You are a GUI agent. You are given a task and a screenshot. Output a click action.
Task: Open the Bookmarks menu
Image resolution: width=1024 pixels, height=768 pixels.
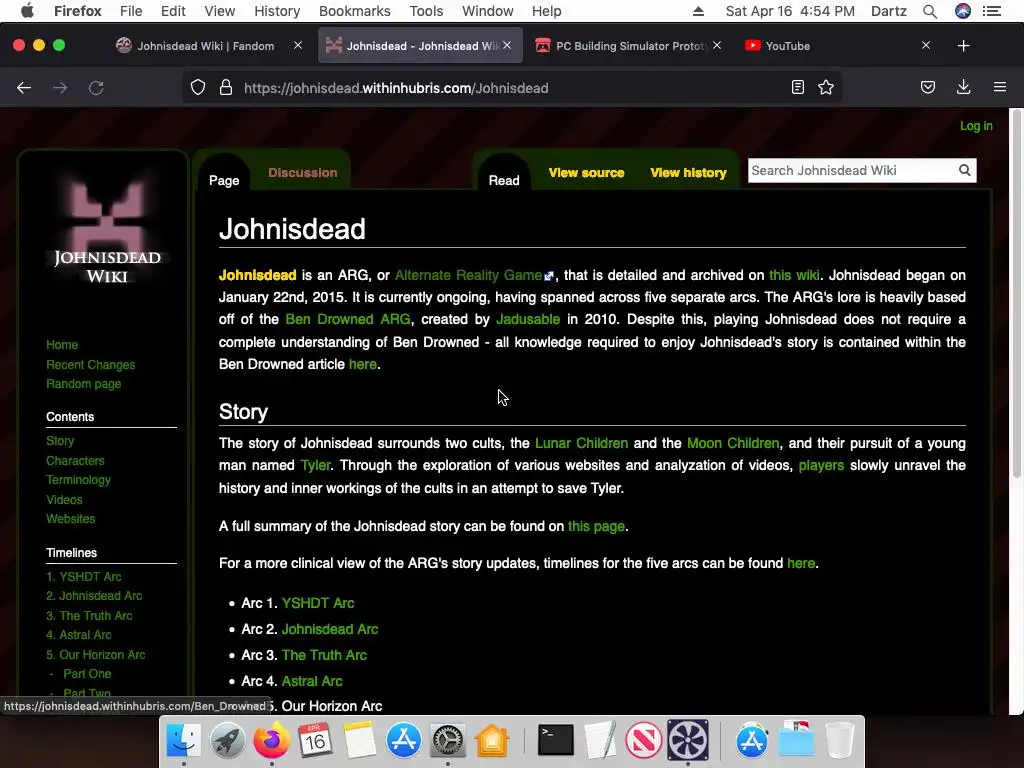pos(355,11)
